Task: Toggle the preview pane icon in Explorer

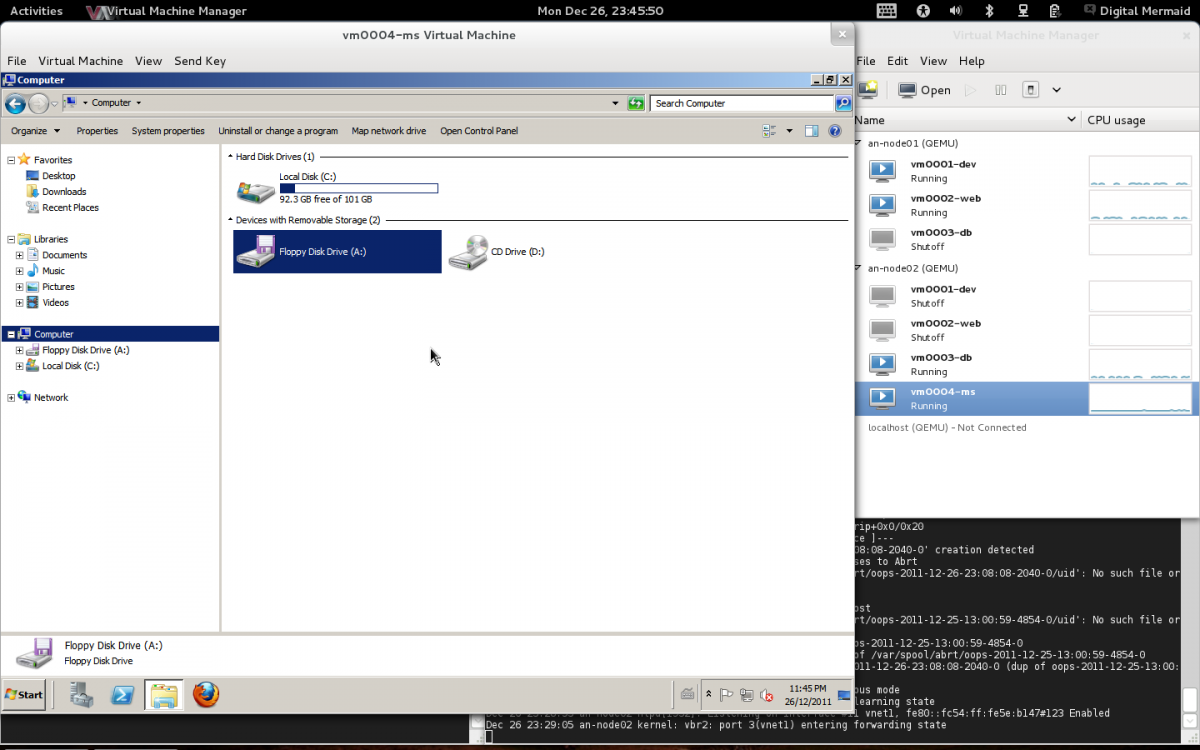Action: pyautogui.click(x=811, y=131)
